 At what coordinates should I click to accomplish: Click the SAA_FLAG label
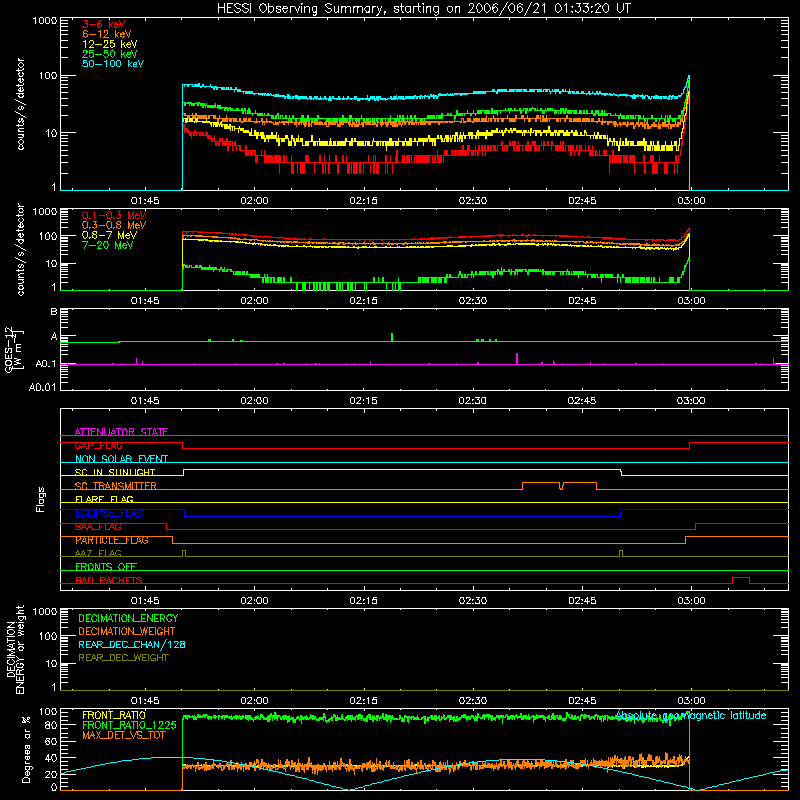(98, 527)
